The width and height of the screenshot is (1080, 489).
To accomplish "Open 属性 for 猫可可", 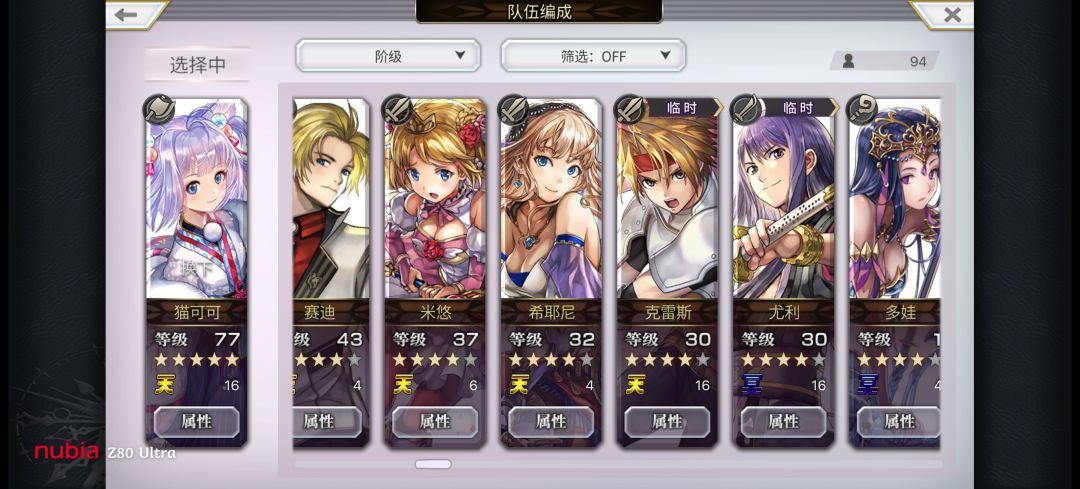I will (196, 422).
